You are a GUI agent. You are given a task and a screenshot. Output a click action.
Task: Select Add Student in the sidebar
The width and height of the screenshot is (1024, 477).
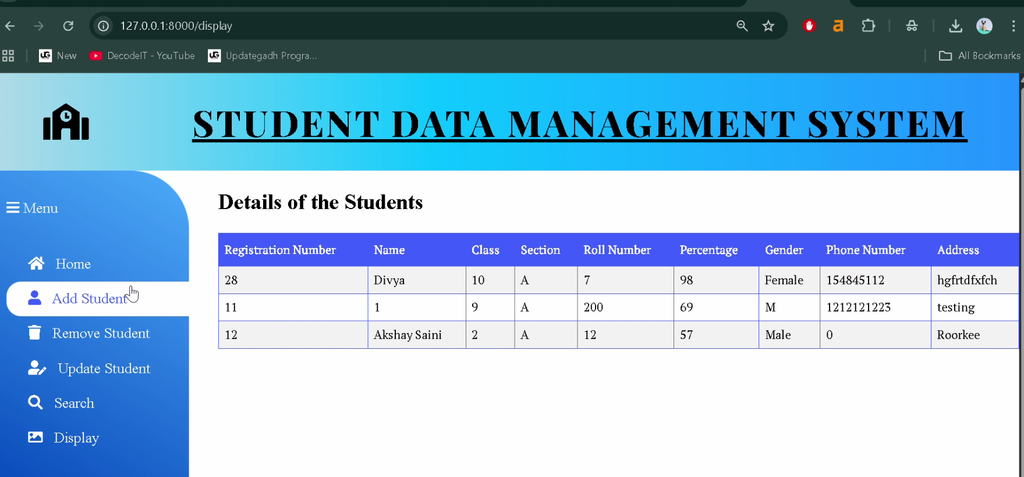[89, 299]
